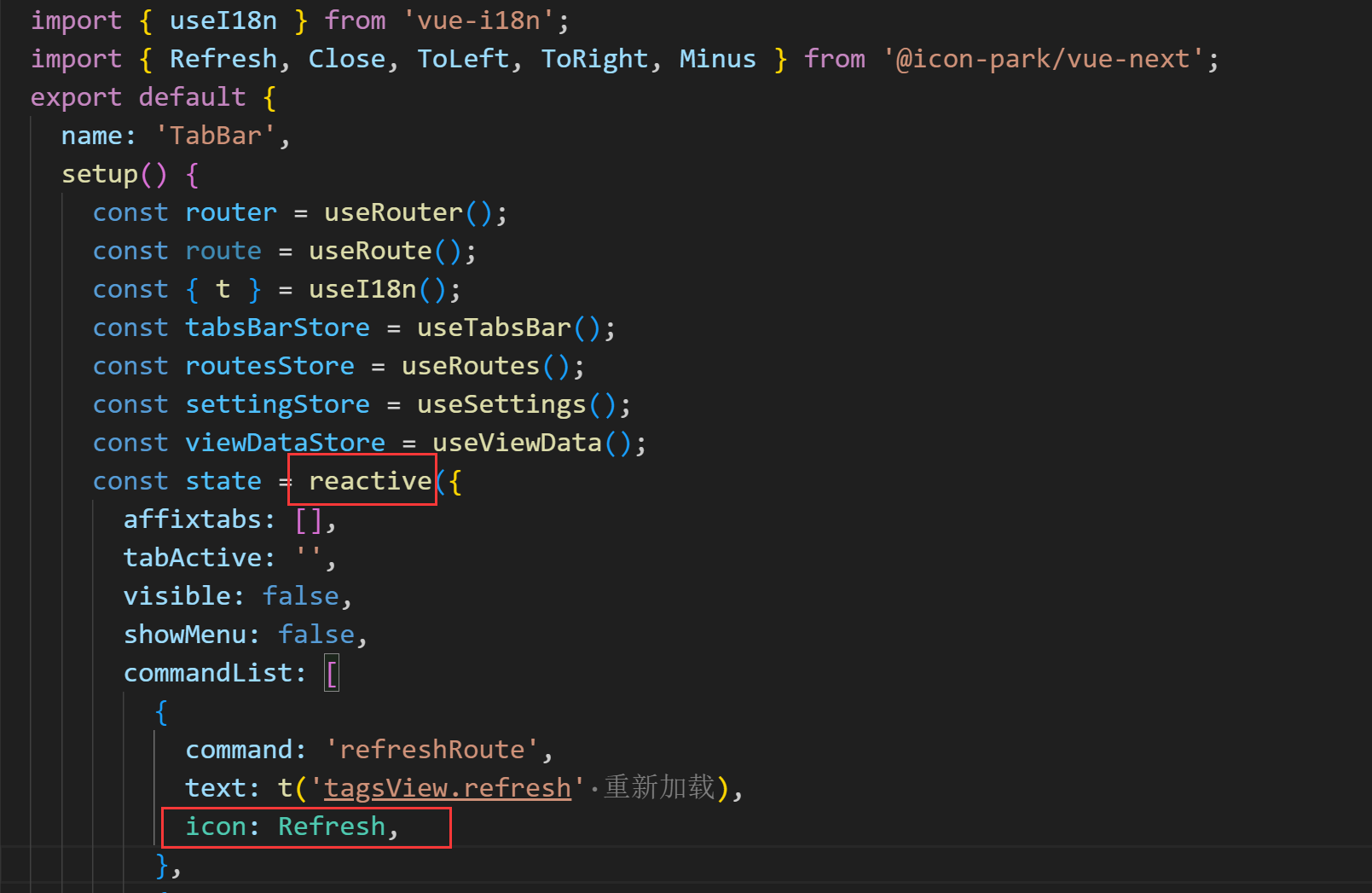Image resolution: width=1372 pixels, height=893 pixels.
Task: Select the tabsBarStore variable
Action: coord(277,328)
